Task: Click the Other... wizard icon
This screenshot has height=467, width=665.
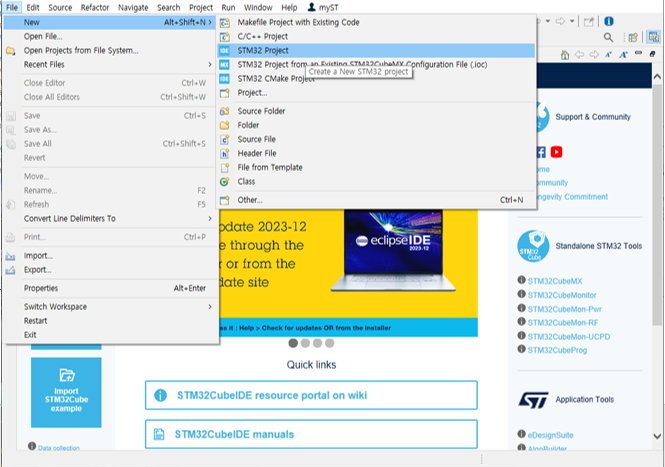Action: point(225,200)
